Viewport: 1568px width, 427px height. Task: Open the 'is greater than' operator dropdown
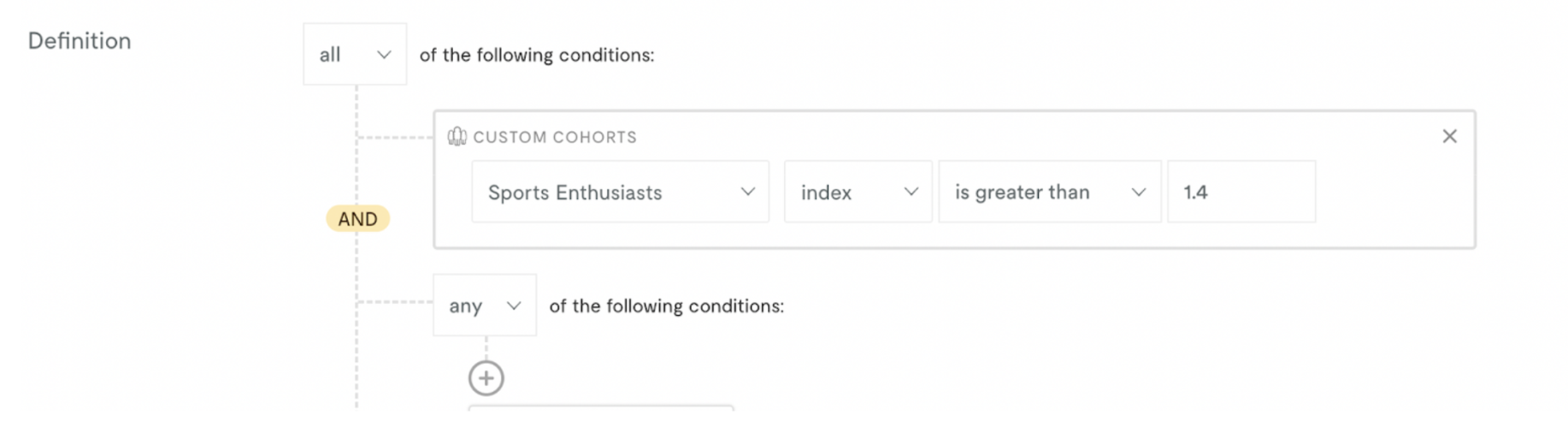click(1050, 192)
